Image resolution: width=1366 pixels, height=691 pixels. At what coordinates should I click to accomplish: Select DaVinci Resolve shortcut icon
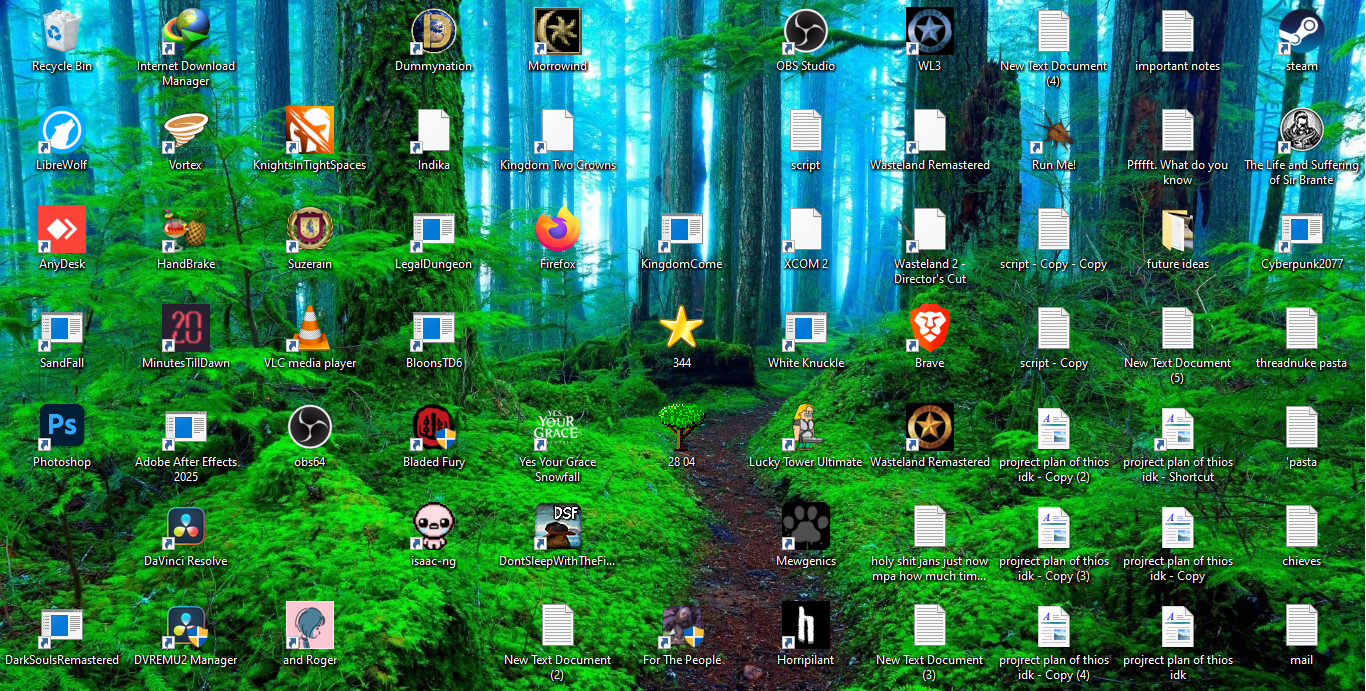186,526
